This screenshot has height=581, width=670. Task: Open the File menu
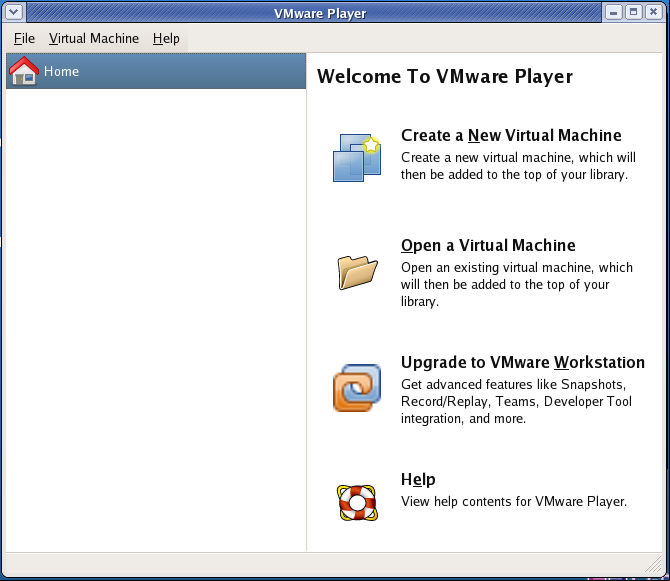[x=24, y=38]
